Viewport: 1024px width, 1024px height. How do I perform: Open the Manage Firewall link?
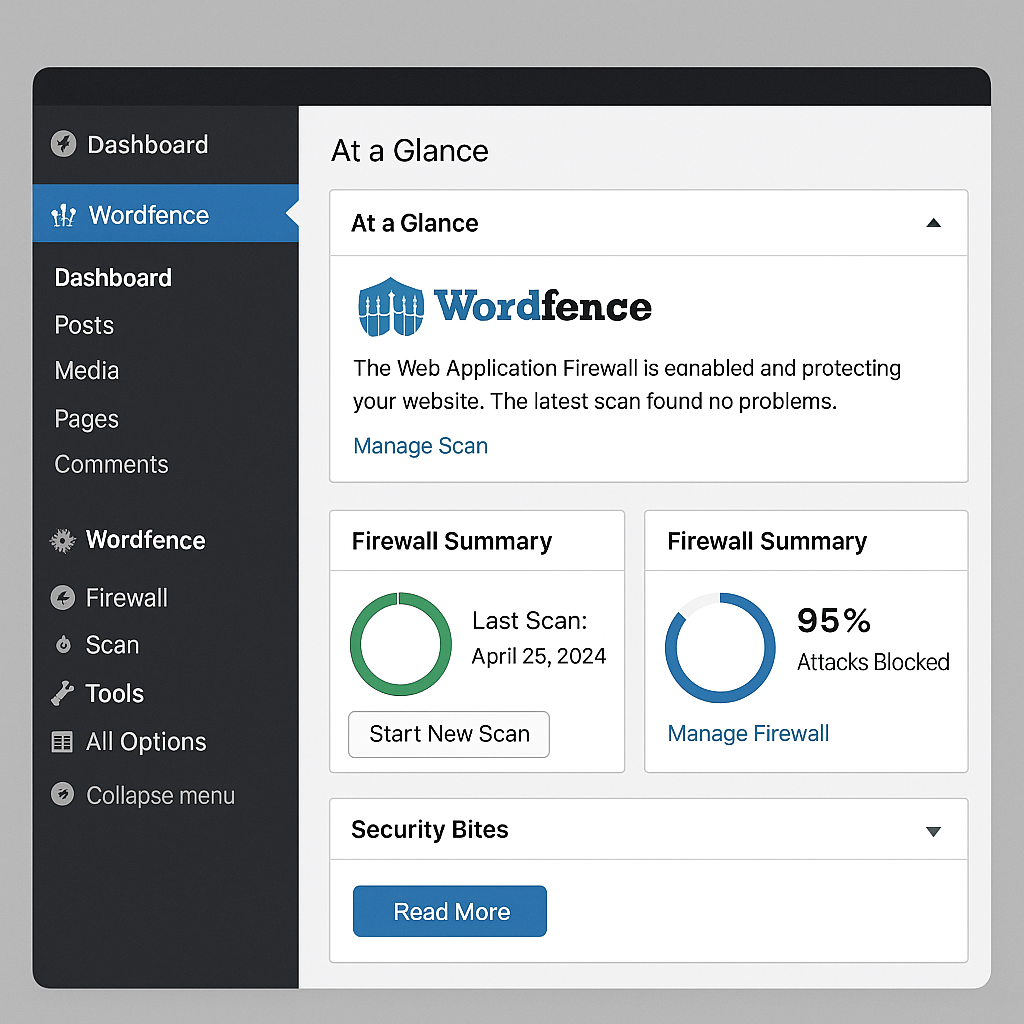pyautogui.click(x=748, y=733)
